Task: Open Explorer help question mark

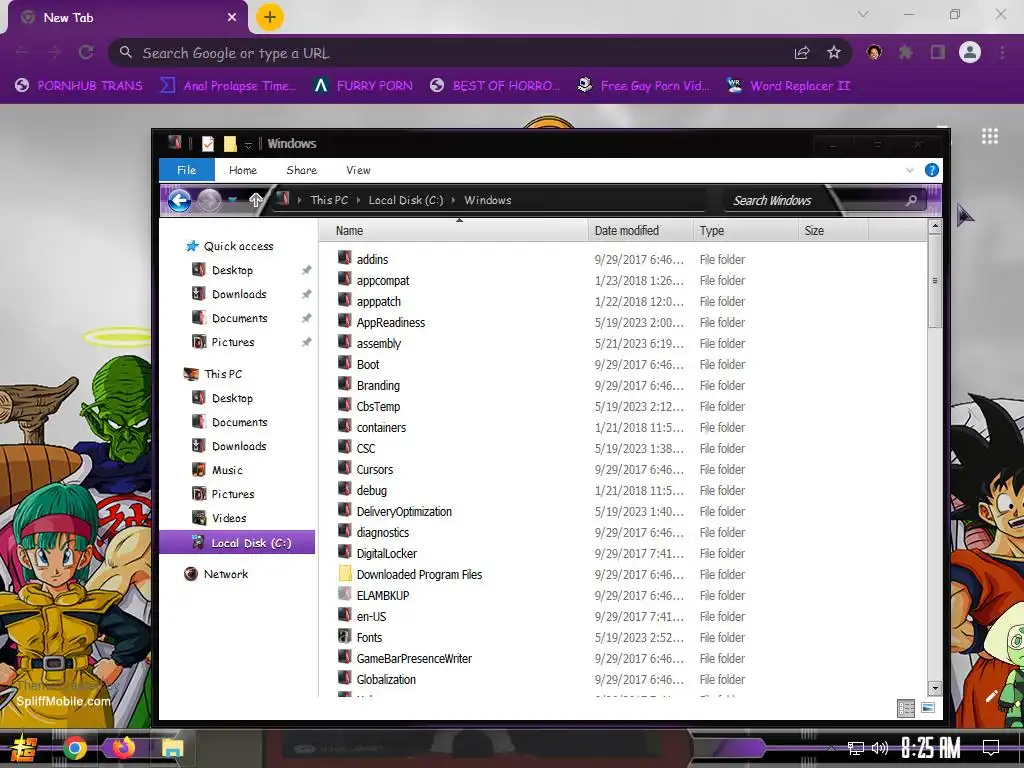Action: pyautogui.click(x=932, y=170)
